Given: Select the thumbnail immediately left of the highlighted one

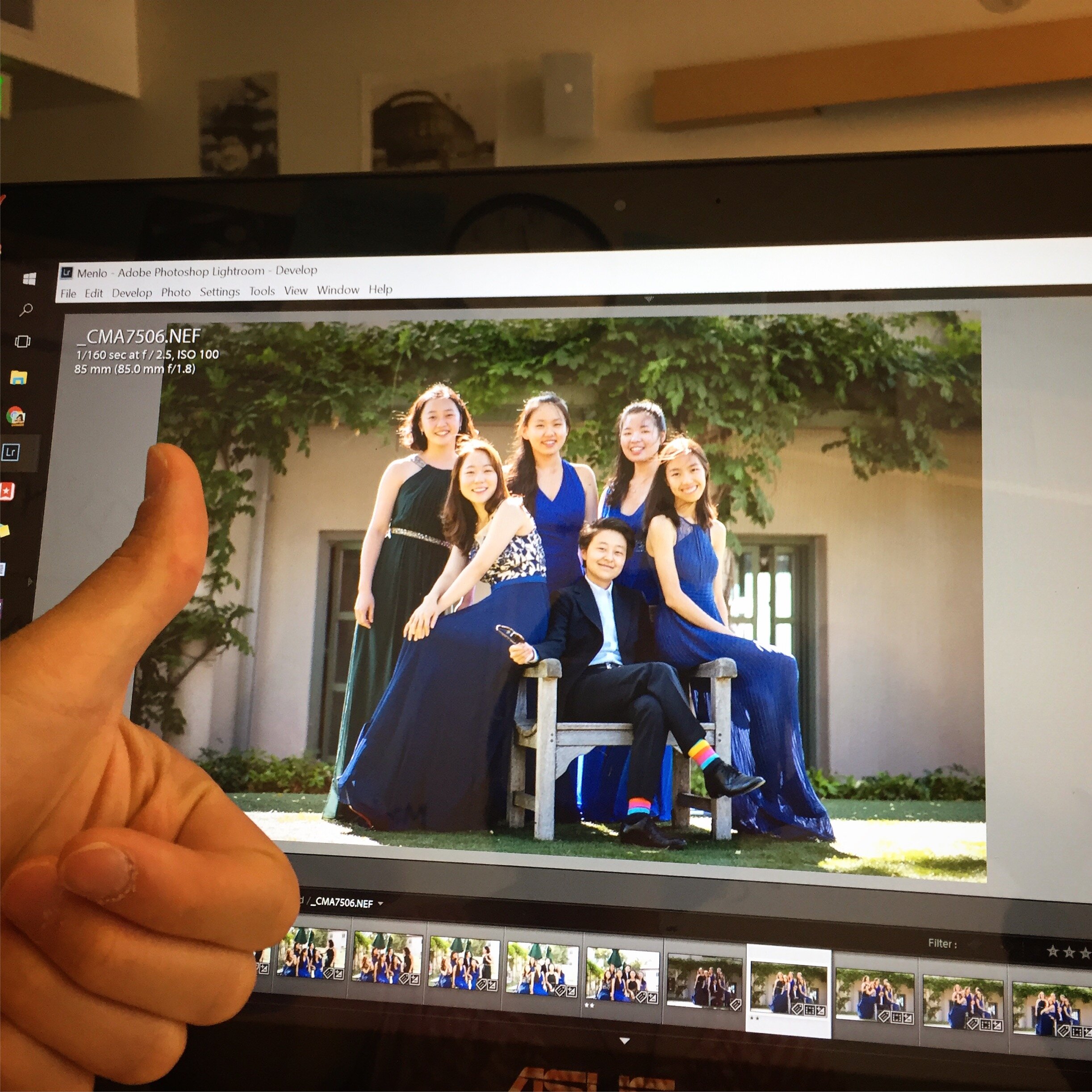Looking at the screenshot, I should point(705,982).
